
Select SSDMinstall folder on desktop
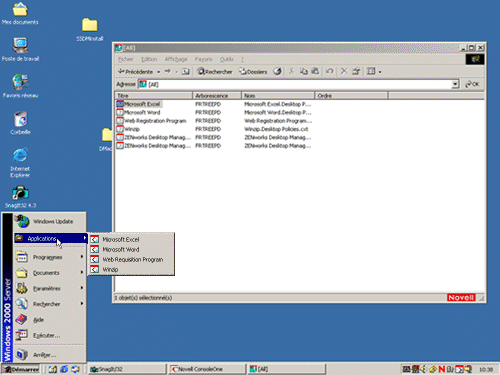[x=90, y=30]
